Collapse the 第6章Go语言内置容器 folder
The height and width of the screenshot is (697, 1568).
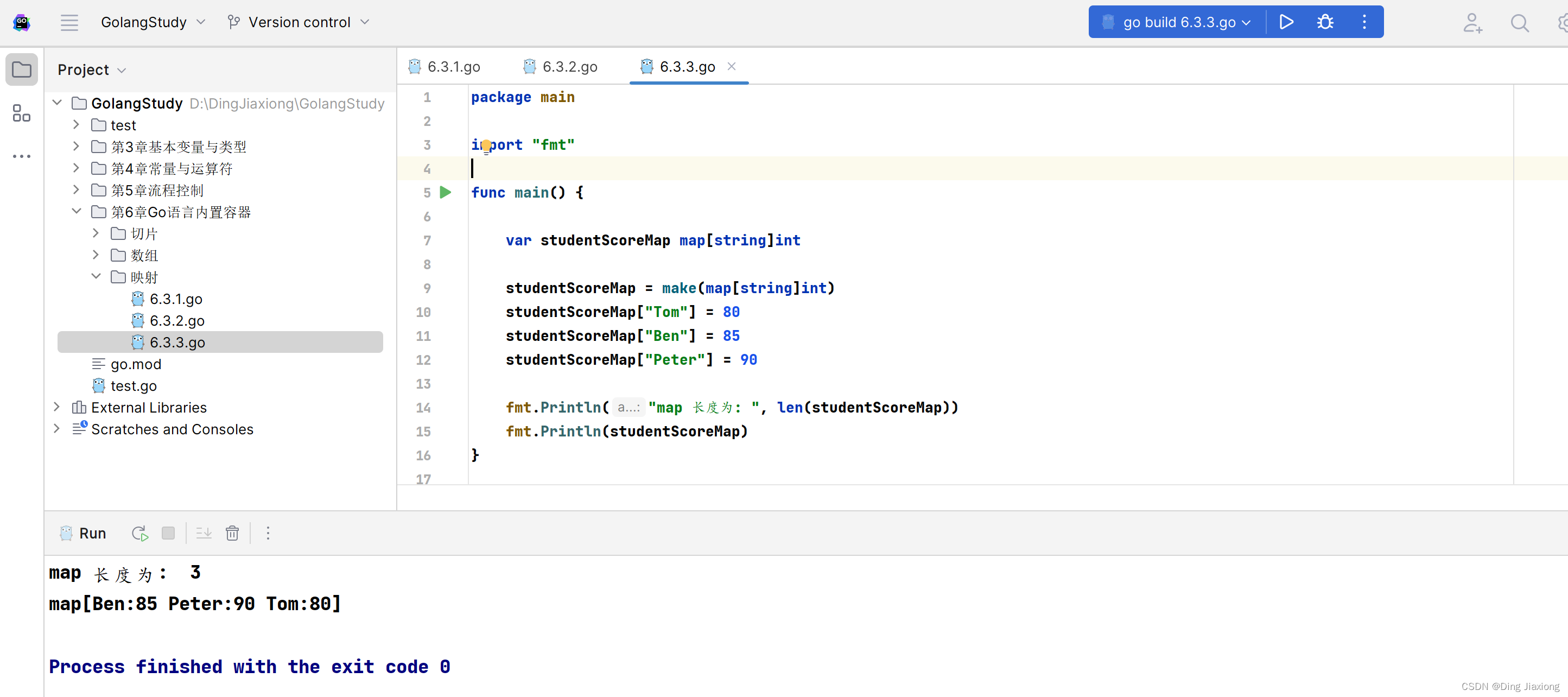coord(76,212)
